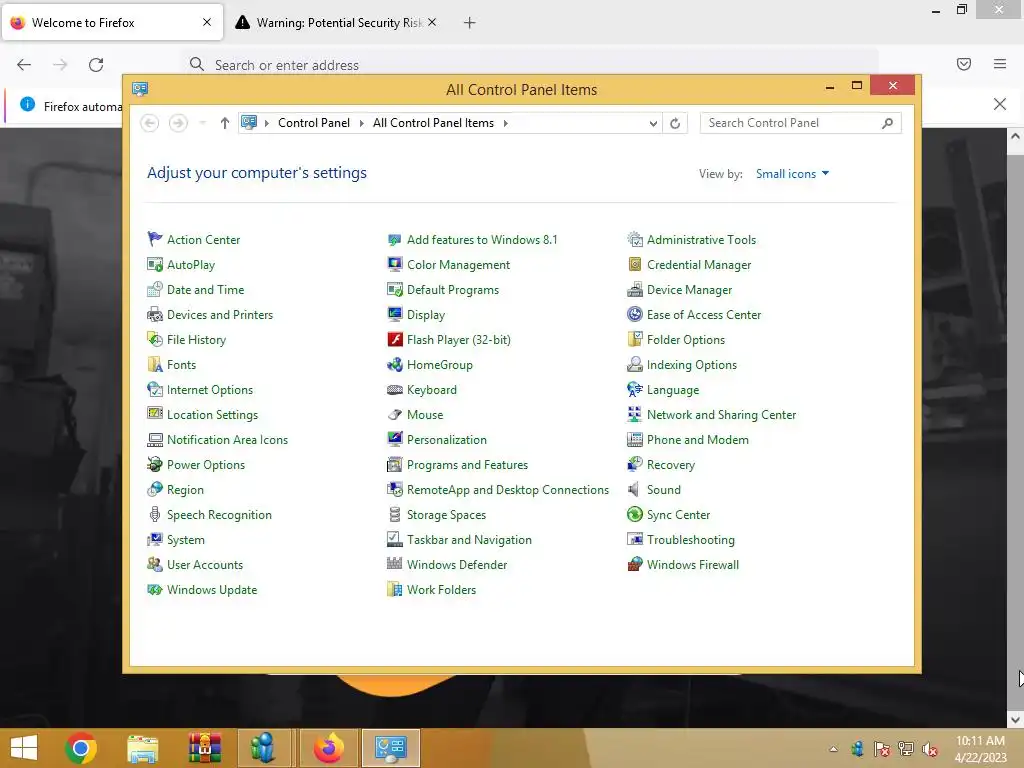Open the Date and Time clock icon
Viewport: 1024px width, 768px height.
[x=155, y=289]
